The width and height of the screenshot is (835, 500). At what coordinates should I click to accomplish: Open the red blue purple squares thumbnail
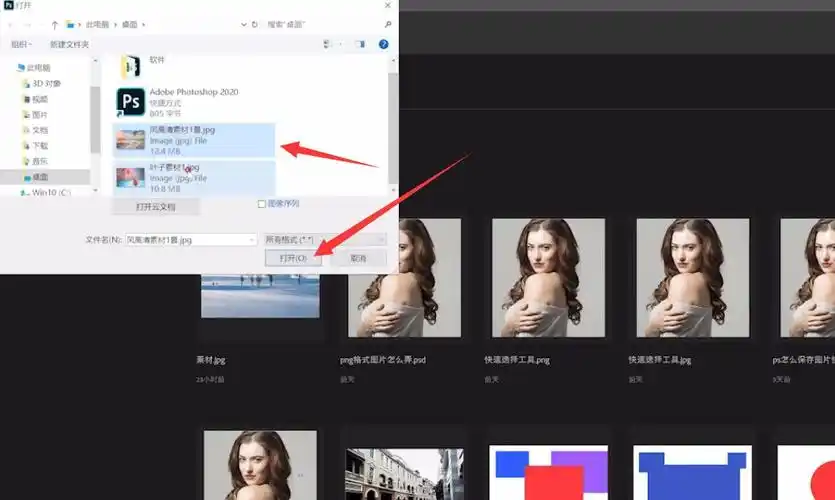coord(549,473)
